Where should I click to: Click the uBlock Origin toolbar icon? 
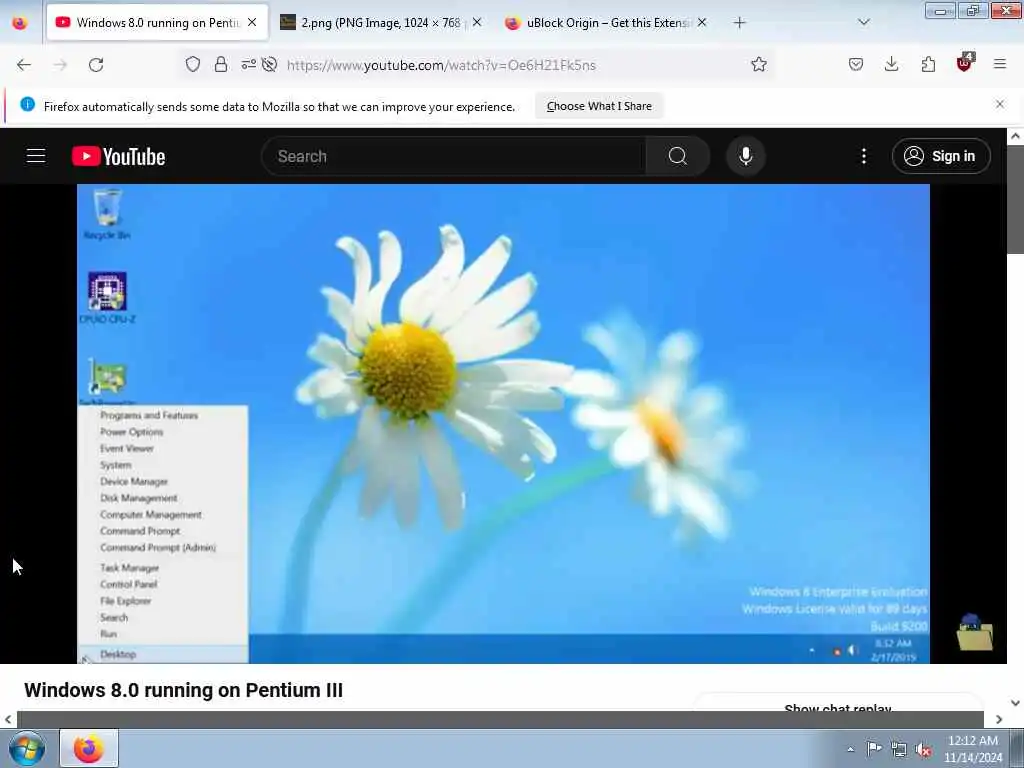pyautogui.click(x=965, y=63)
